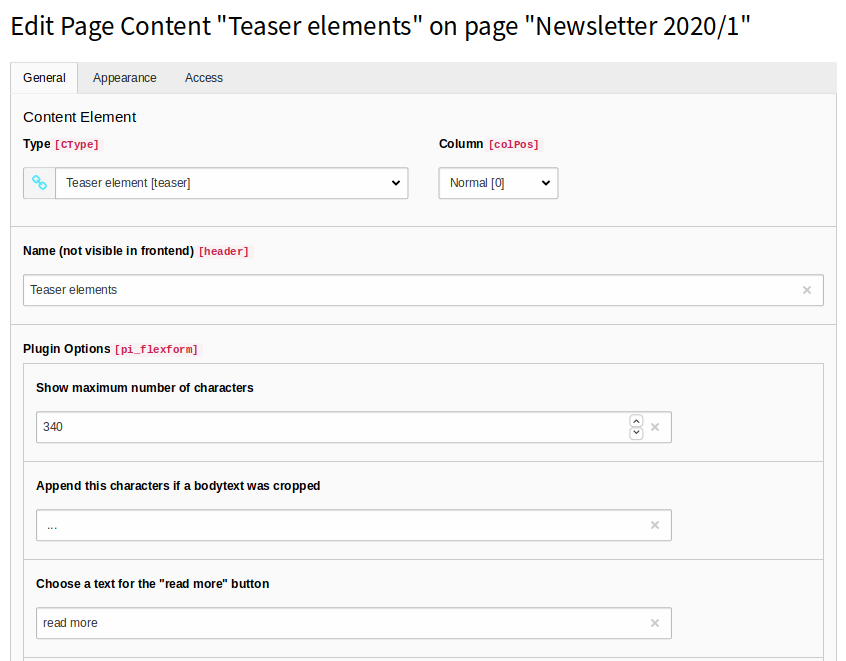Increase the maximum number of characters value
Viewport: 846px width, 661px height.
[637, 421]
